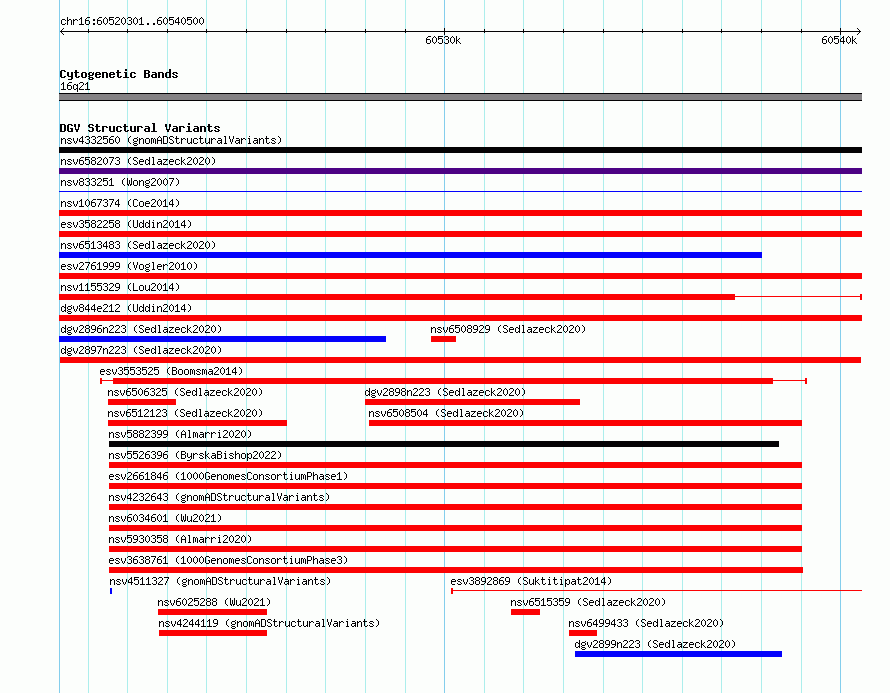Click esv2661846 1000GenomesConsortiumPhase1 label
The width and height of the screenshot is (890, 693).
click(x=228, y=476)
